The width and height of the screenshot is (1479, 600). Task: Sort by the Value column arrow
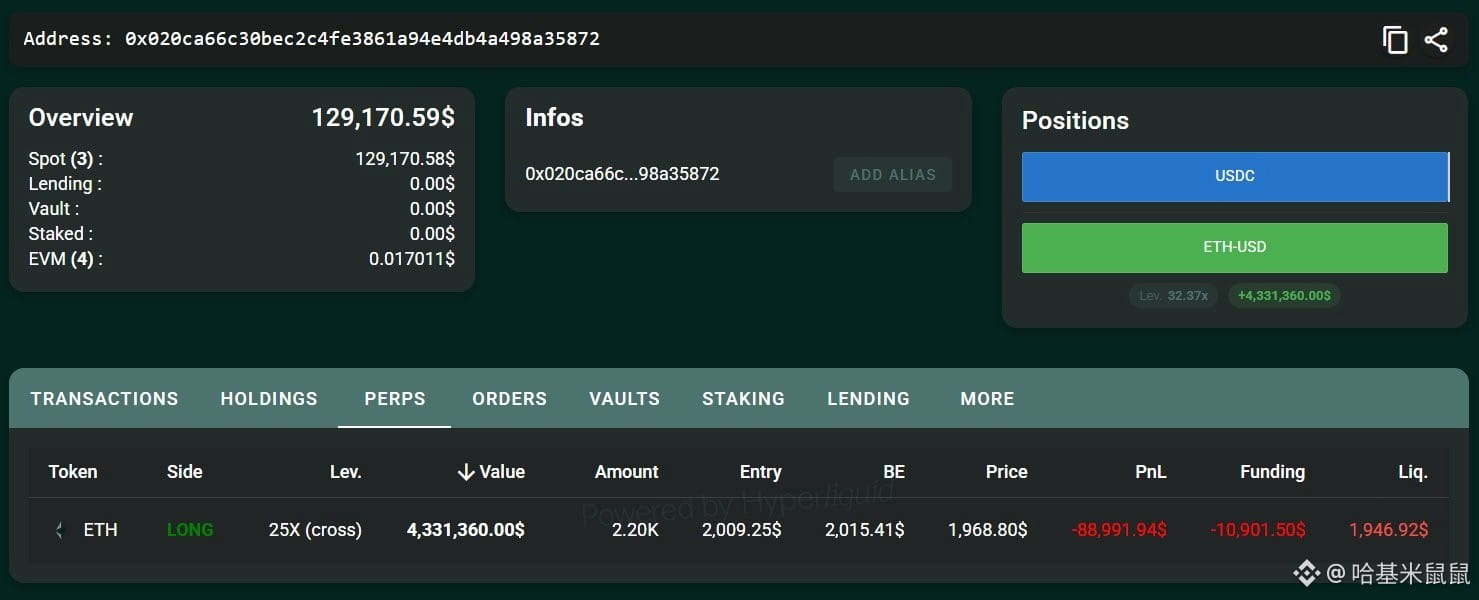coord(465,472)
